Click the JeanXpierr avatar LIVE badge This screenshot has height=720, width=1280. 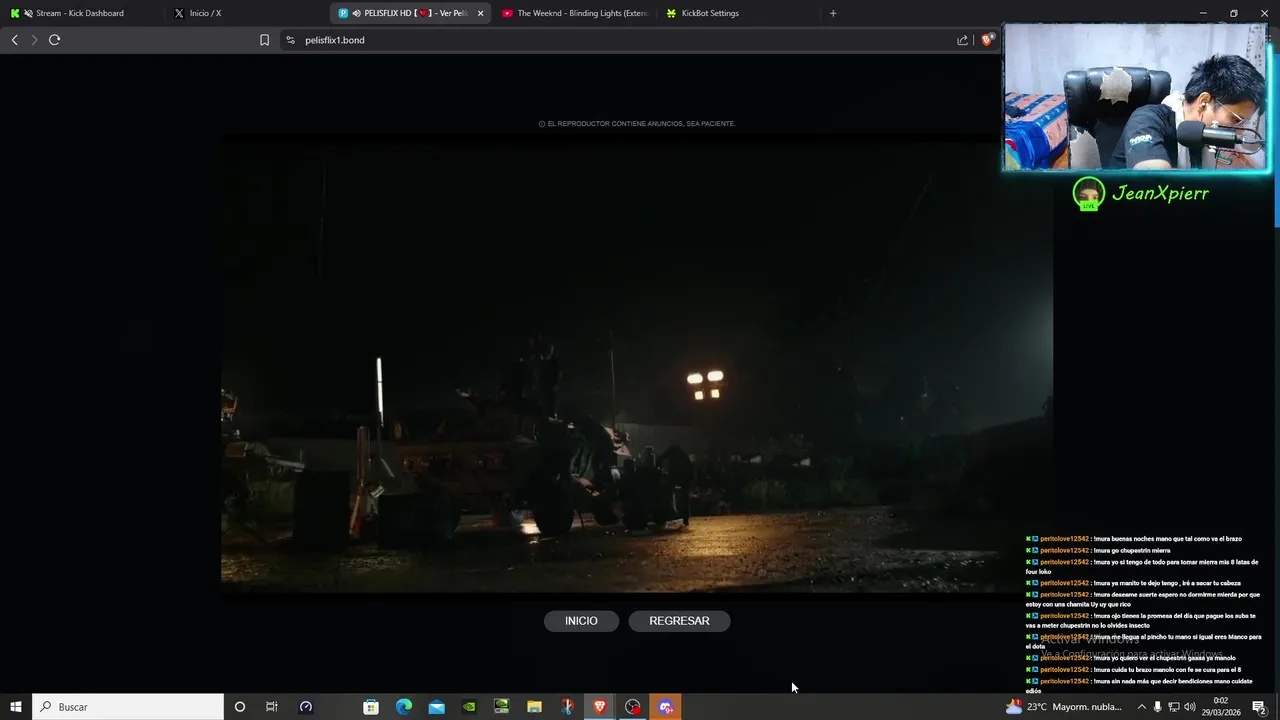(x=1089, y=194)
